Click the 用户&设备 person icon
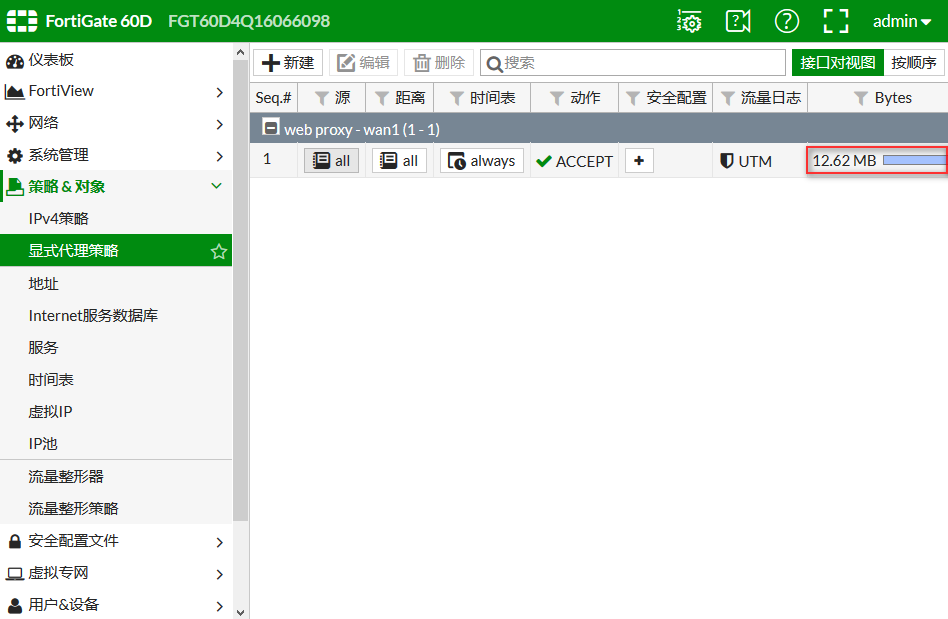Viewport: 948px width, 619px height. coord(15,606)
